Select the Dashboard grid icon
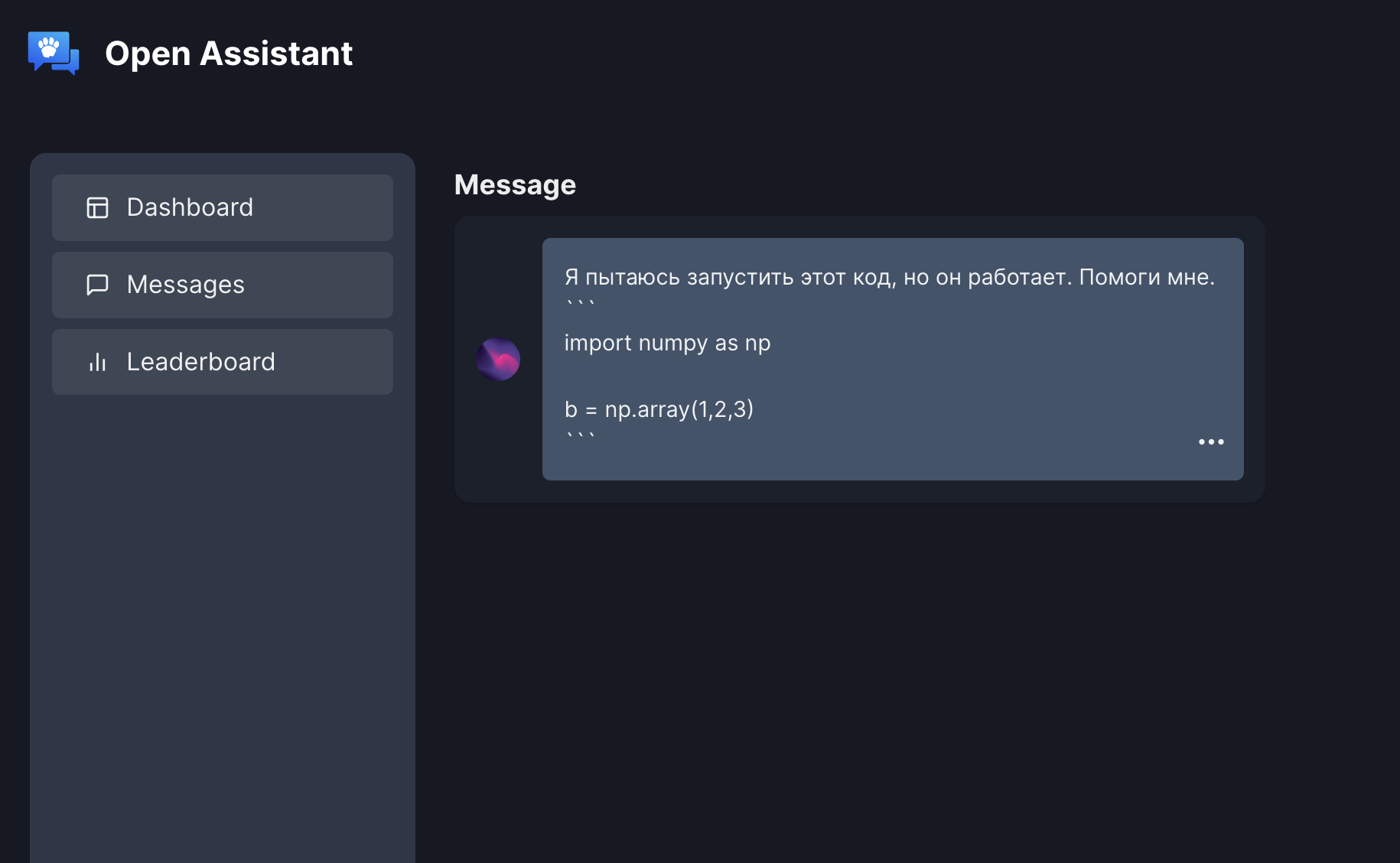Viewport: 1400px width, 863px height. pyautogui.click(x=97, y=207)
